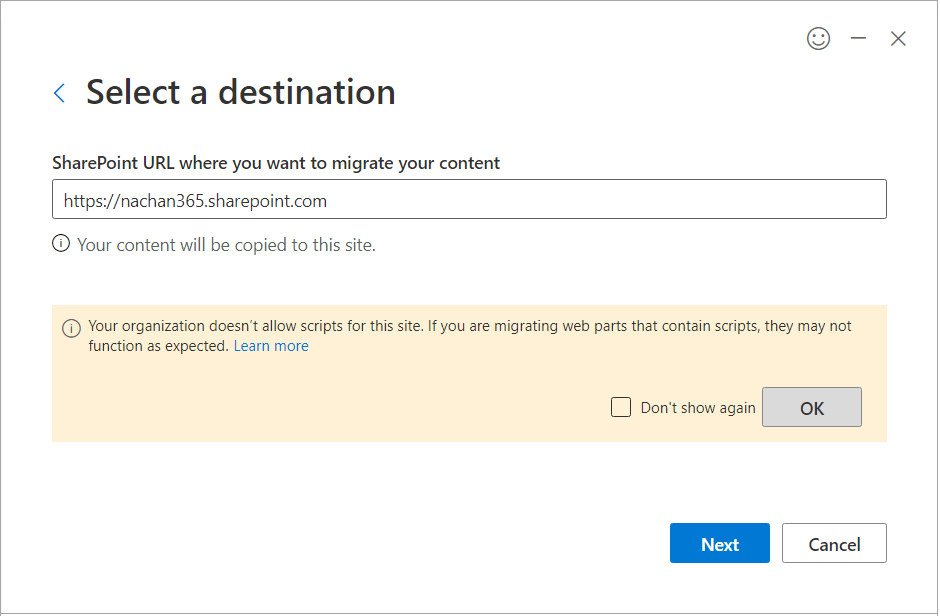
Task: Click blank space left of Next button
Action: 400,544
